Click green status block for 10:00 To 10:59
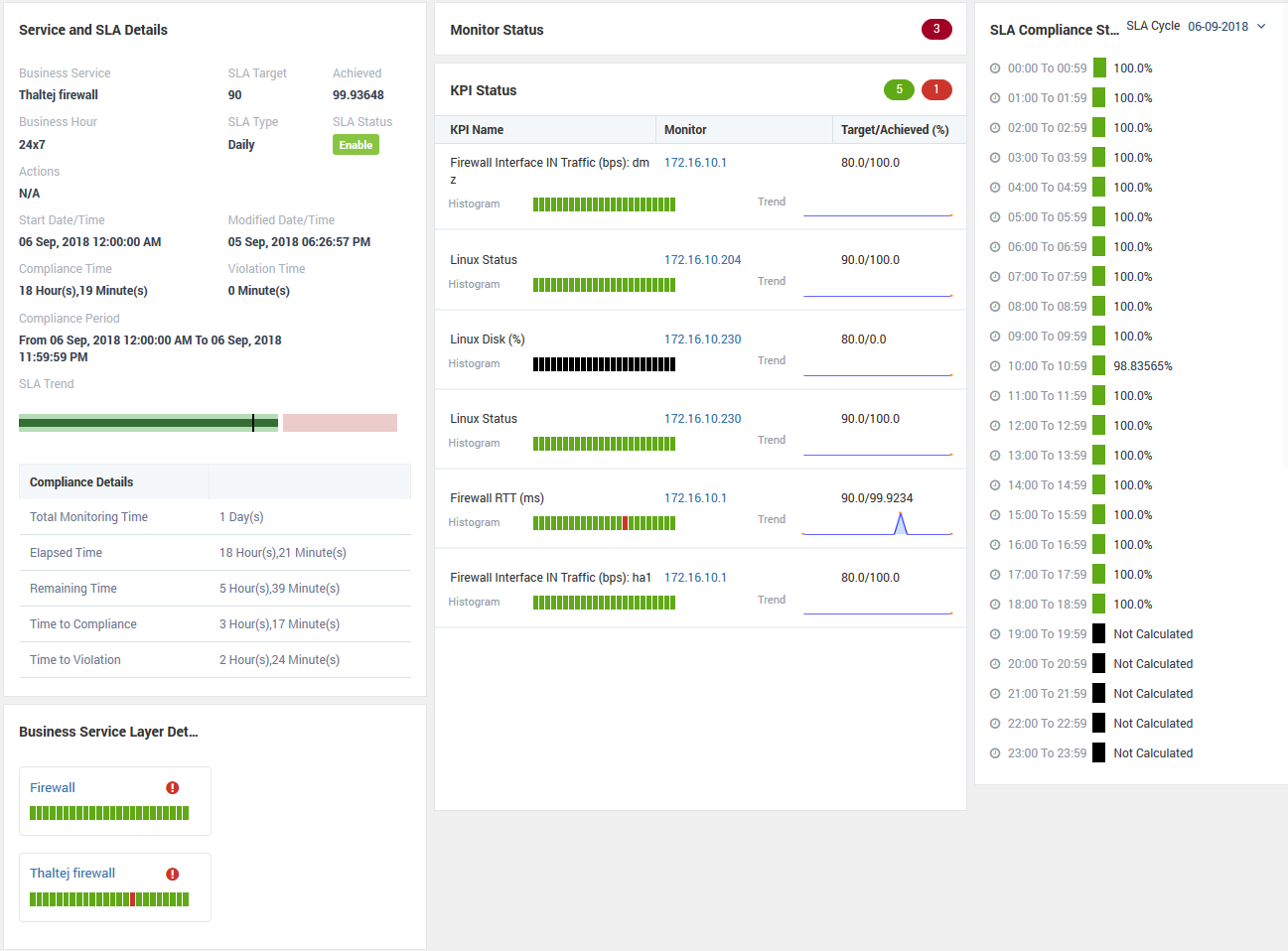The height and width of the screenshot is (951, 1288). pyautogui.click(x=1099, y=365)
